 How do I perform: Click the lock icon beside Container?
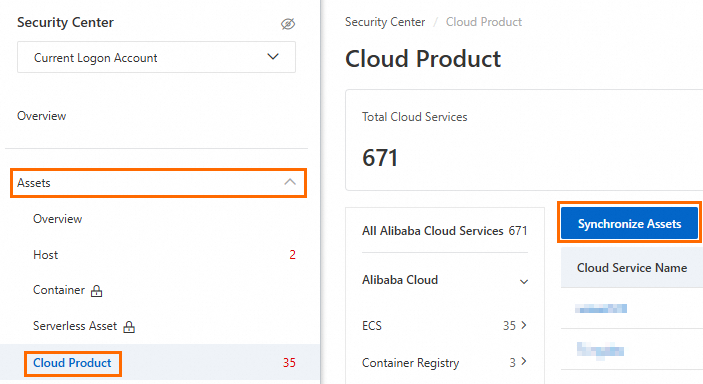click(x=96, y=291)
